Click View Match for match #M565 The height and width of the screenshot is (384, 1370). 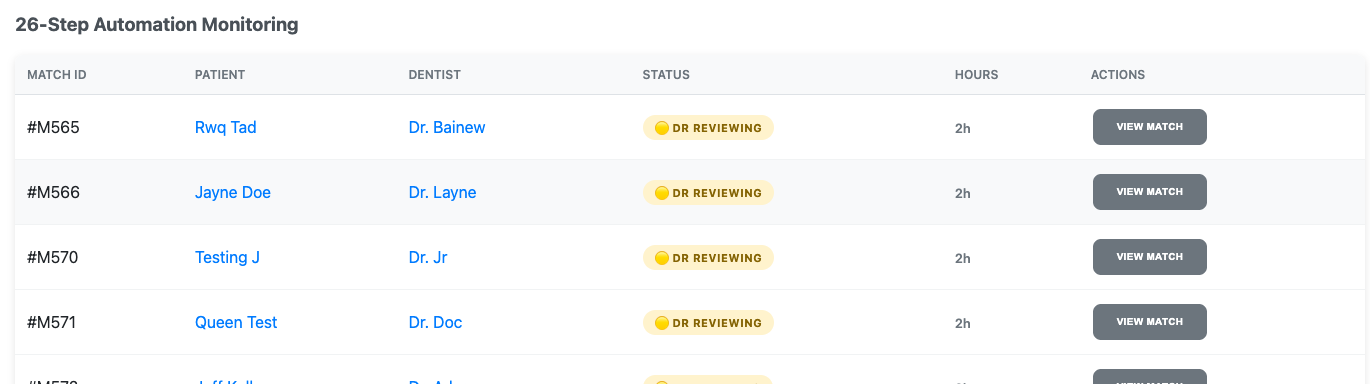click(x=1149, y=127)
